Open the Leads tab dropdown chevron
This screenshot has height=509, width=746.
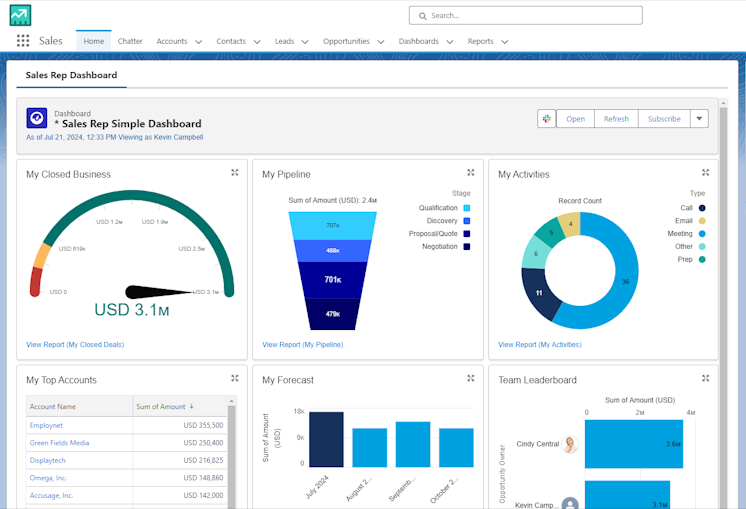(x=305, y=42)
